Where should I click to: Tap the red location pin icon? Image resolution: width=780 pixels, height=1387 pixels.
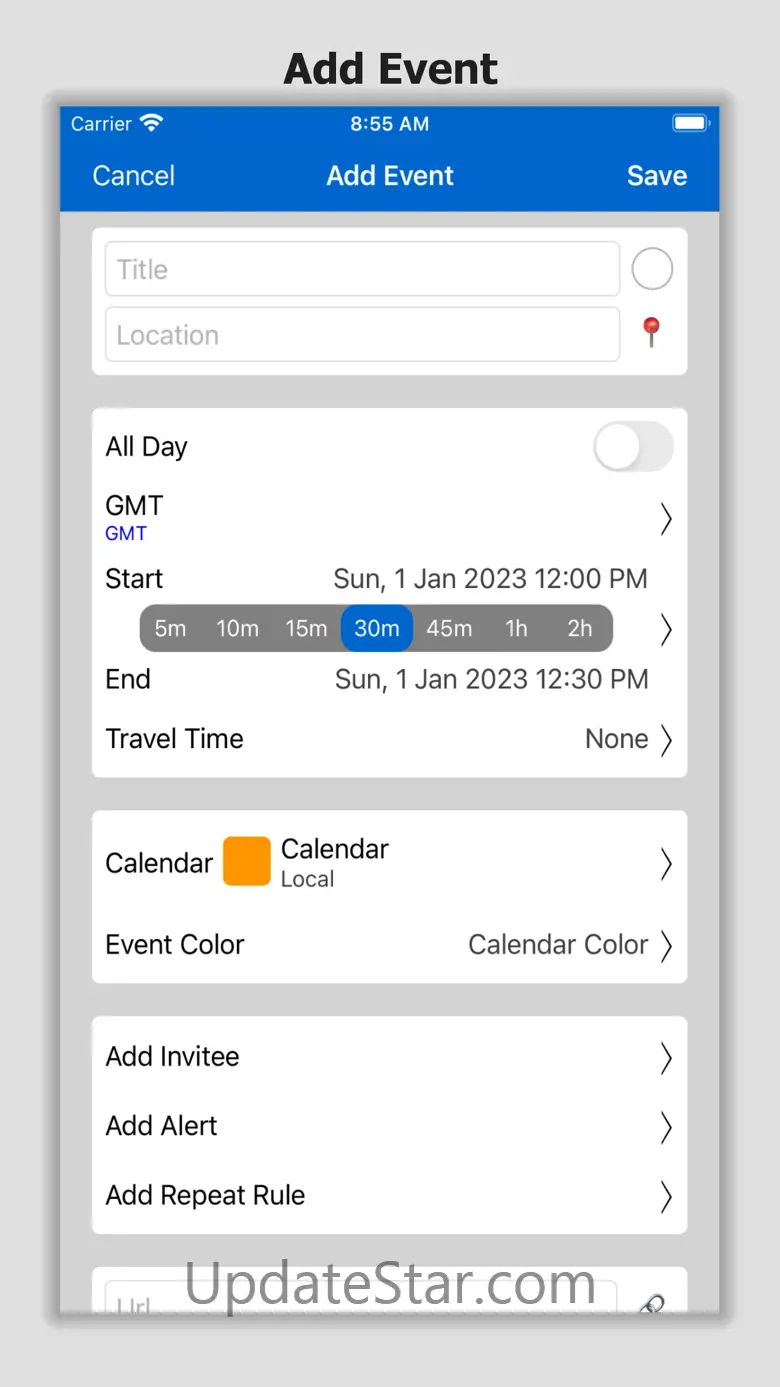[x=651, y=332]
